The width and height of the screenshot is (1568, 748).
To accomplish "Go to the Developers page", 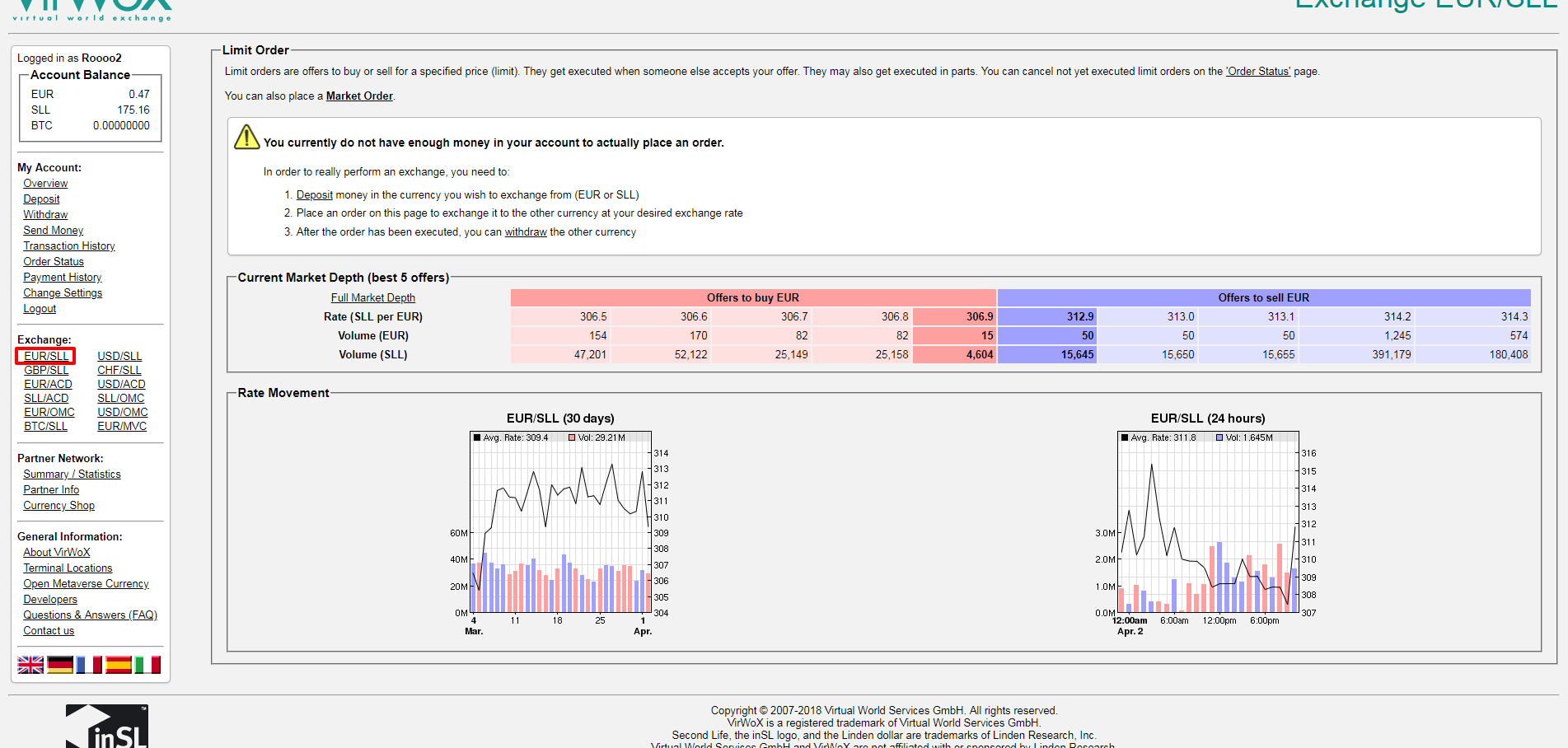I will pos(50,600).
